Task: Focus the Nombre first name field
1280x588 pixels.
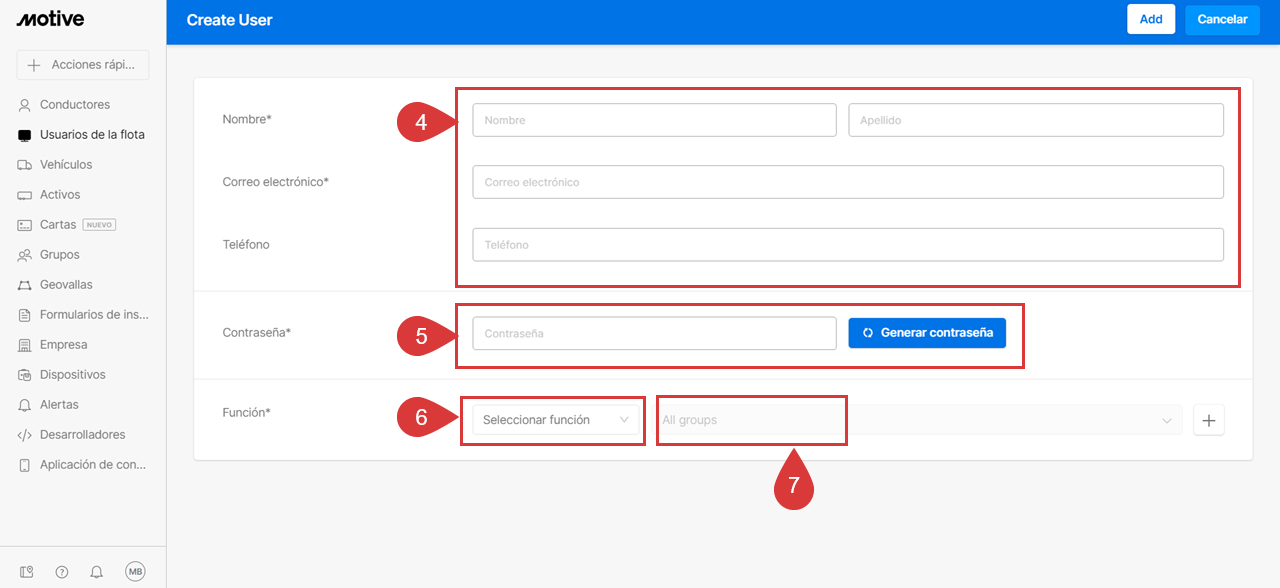Action: point(654,120)
